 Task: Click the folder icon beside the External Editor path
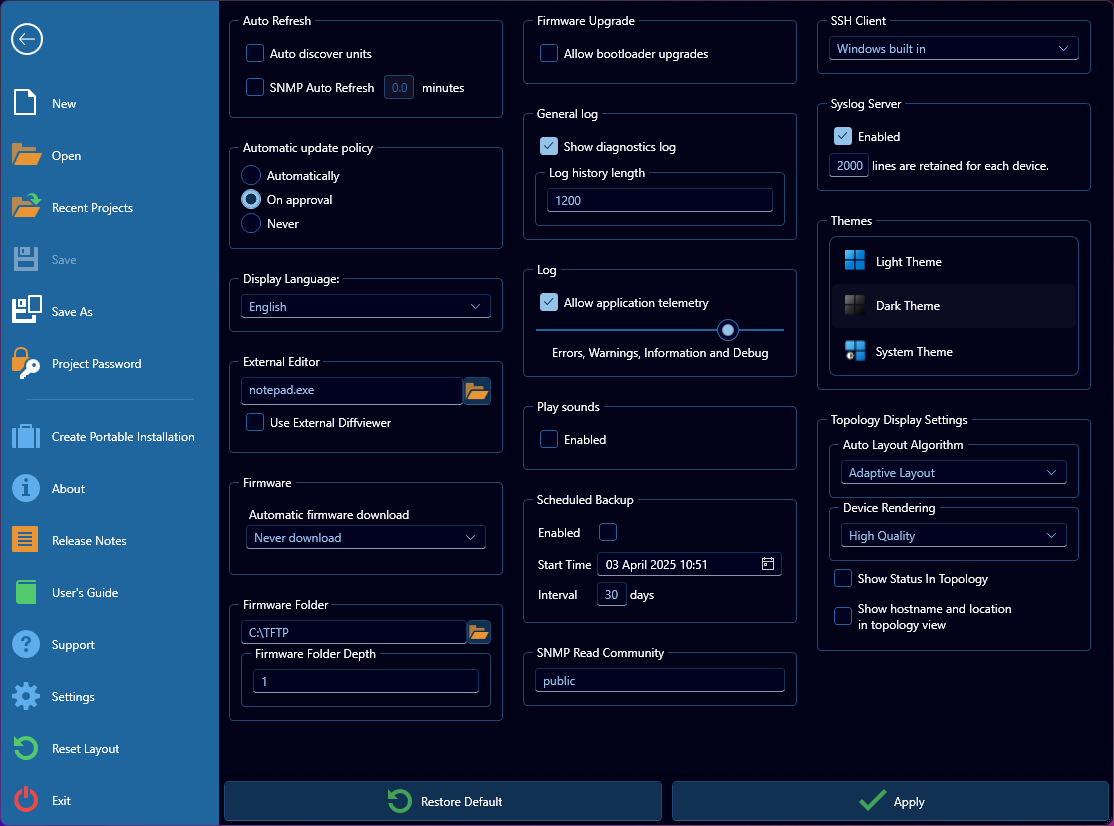(x=478, y=391)
